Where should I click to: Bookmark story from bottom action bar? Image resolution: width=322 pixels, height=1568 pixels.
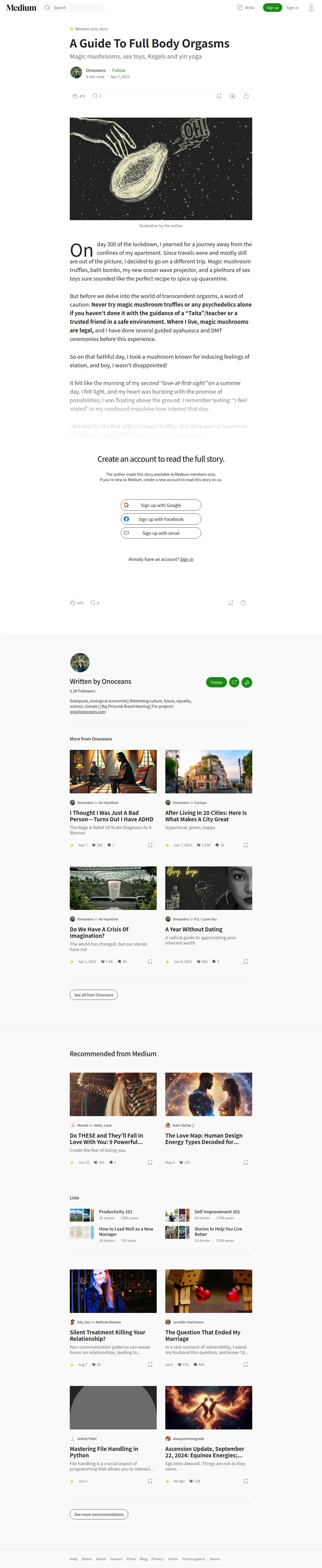pyautogui.click(x=231, y=602)
